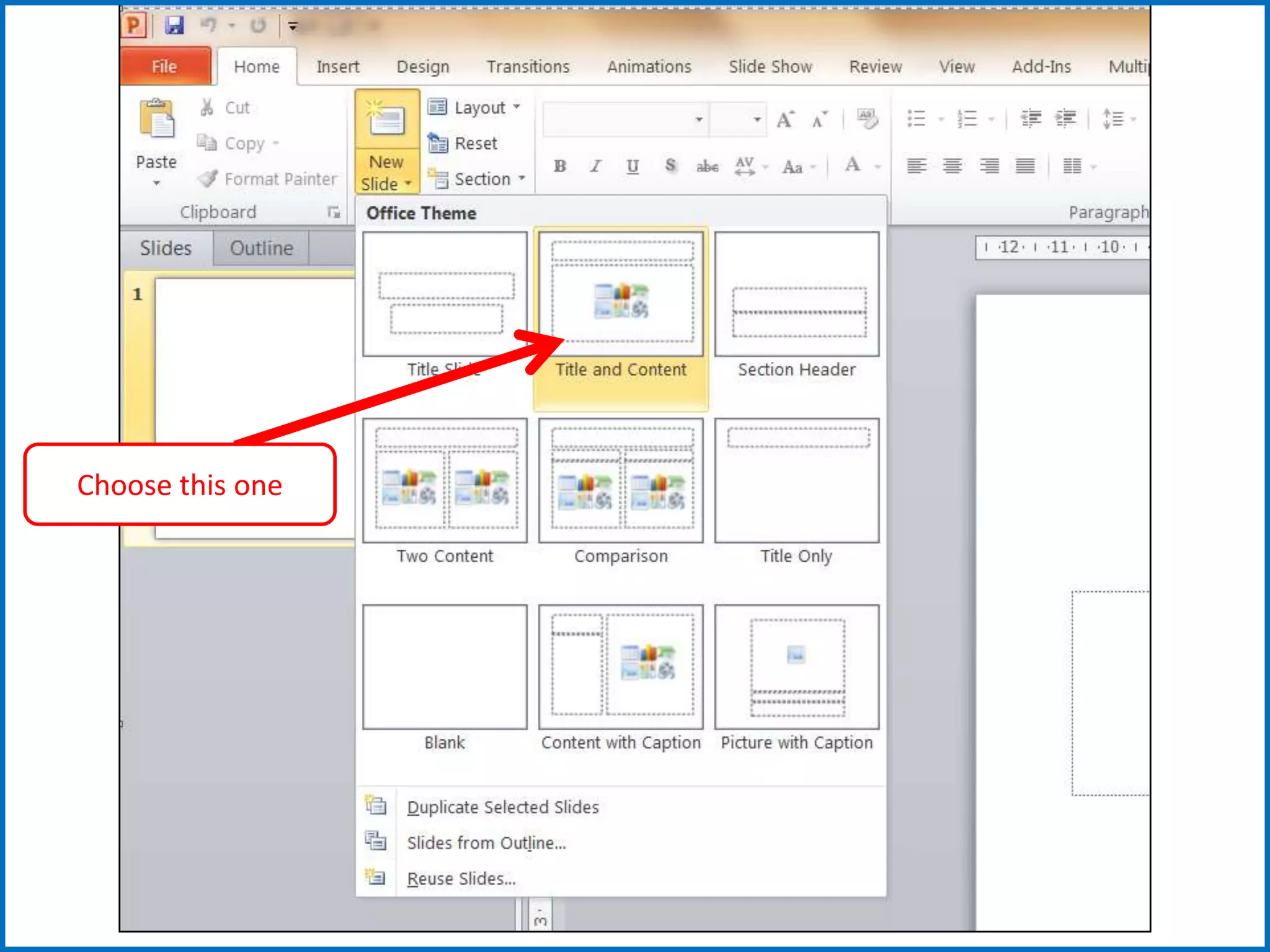Click the Clear All Formatting icon
1270x952 pixels.
[x=867, y=118]
